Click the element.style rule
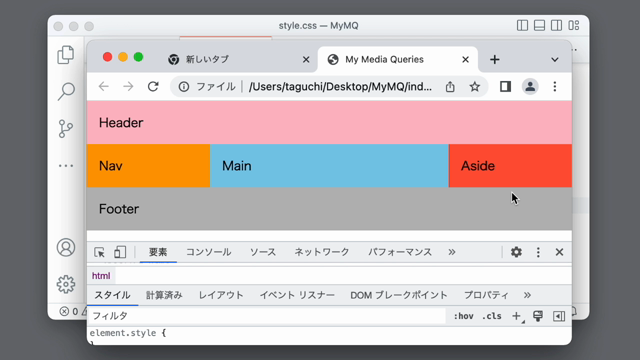 128,333
